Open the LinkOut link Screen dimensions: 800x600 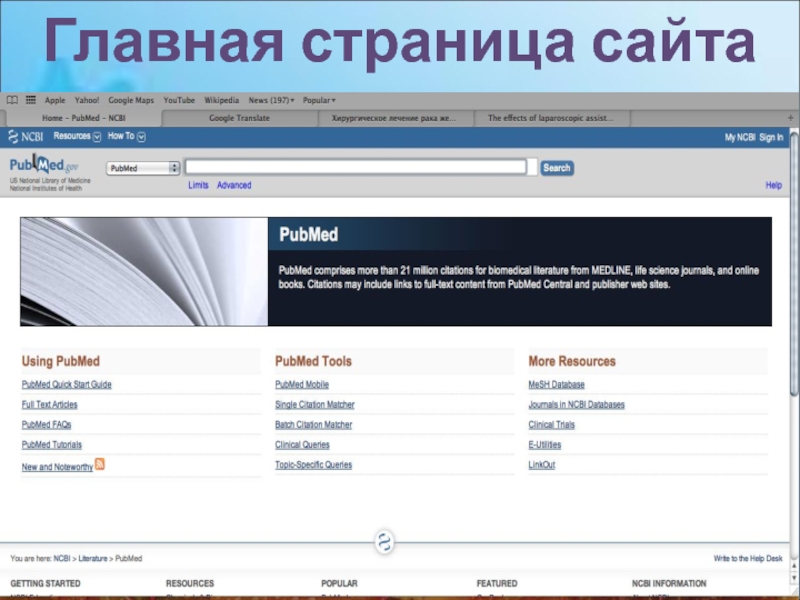click(x=542, y=465)
